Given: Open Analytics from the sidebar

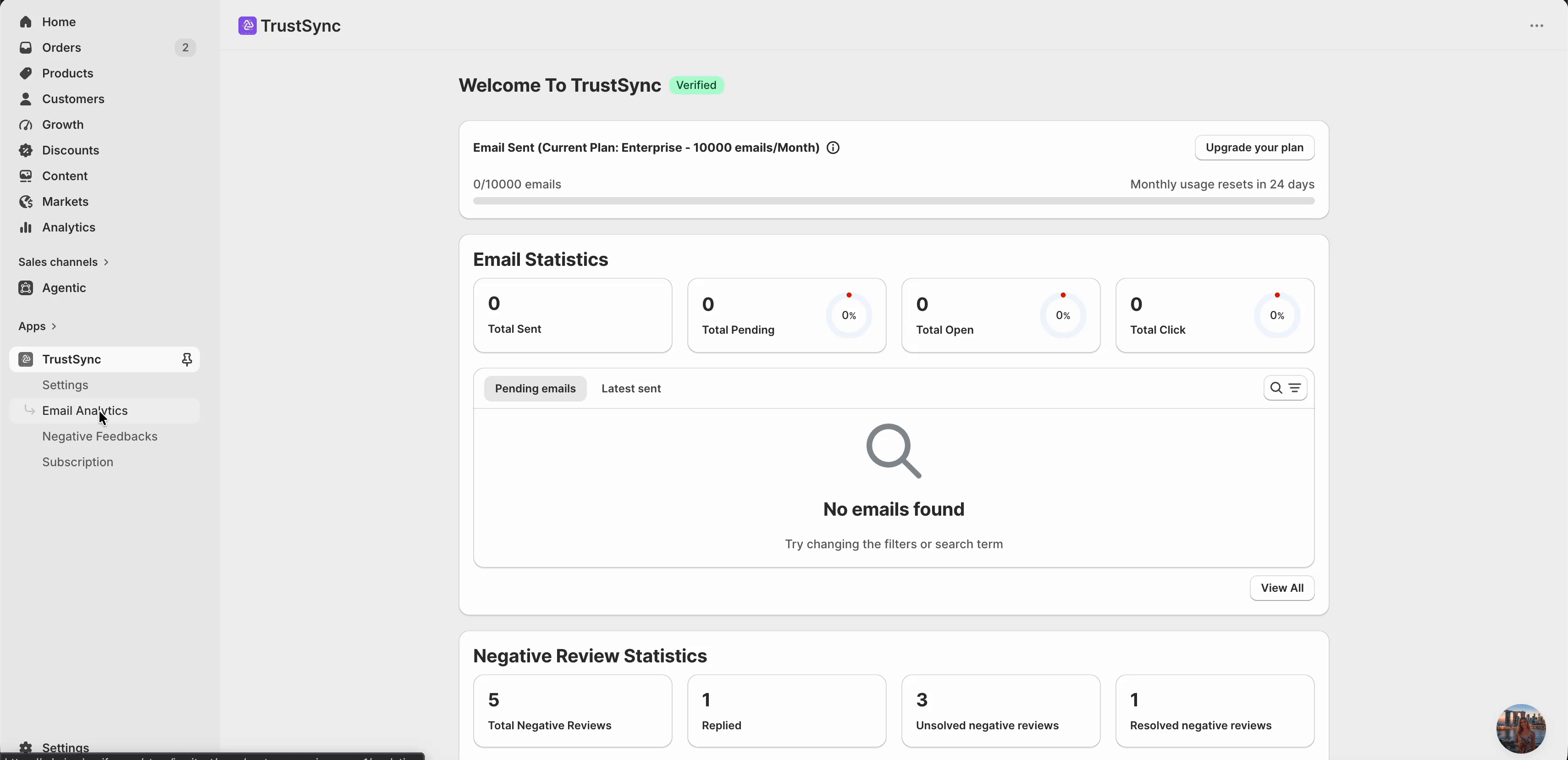Looking at the screenshot, I should coord(69,227).
